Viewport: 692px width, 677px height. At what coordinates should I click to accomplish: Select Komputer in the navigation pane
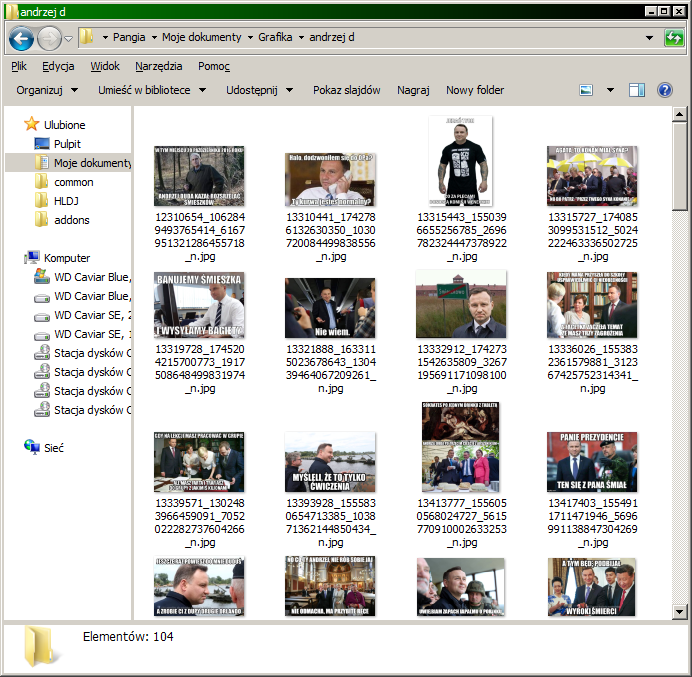click(x=66, y=258)
